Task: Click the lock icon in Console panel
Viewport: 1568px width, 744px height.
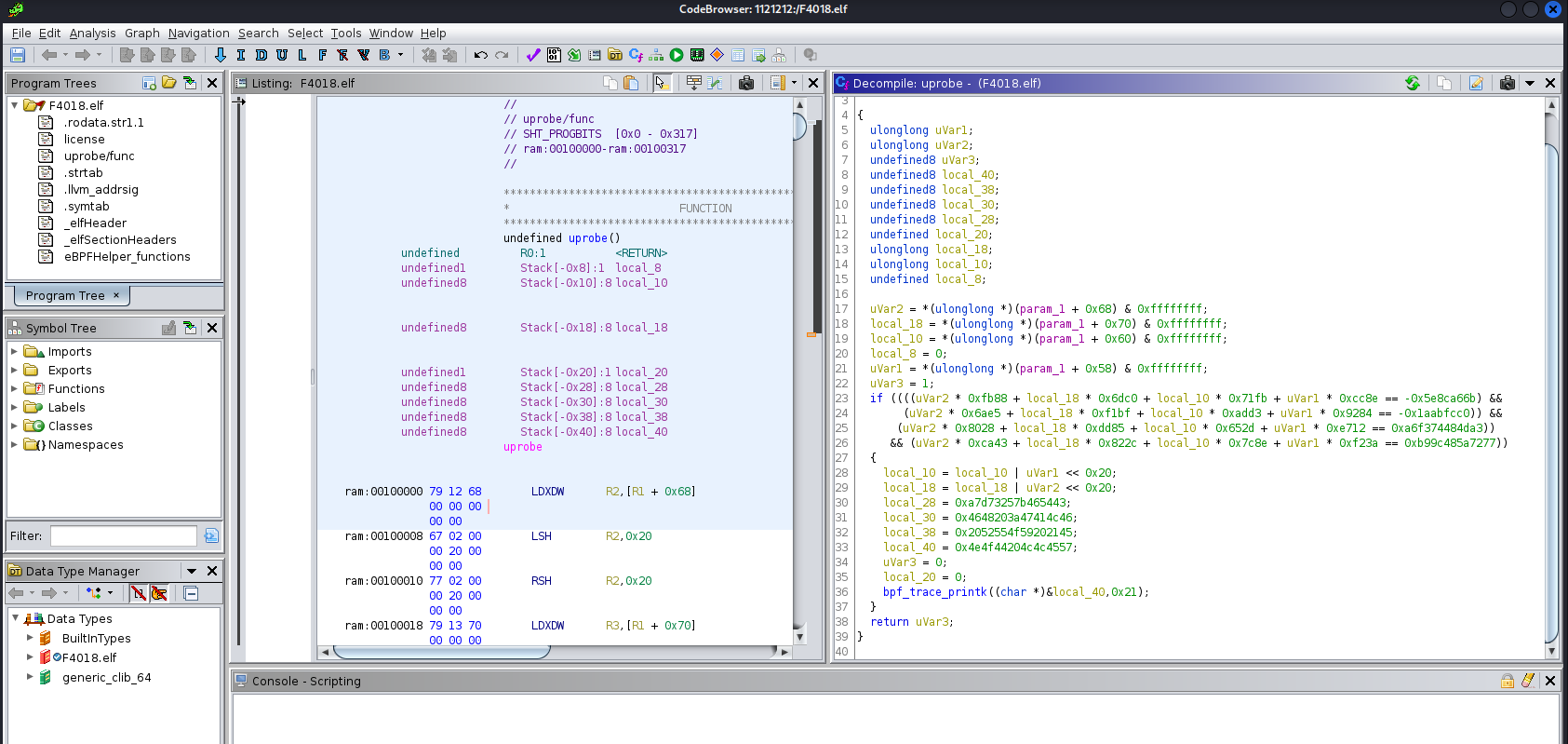Action: pyautogui.click(x=1508, y=681)
